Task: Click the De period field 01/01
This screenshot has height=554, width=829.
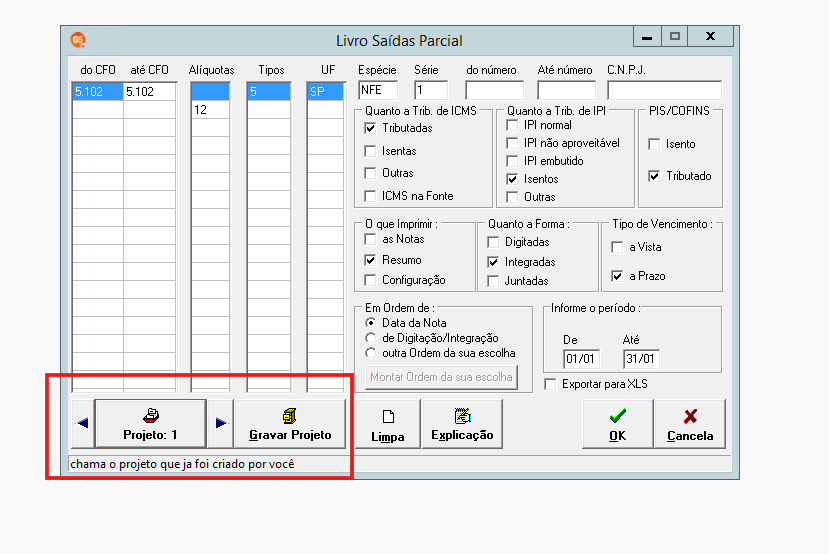Action: click(581, 359)
